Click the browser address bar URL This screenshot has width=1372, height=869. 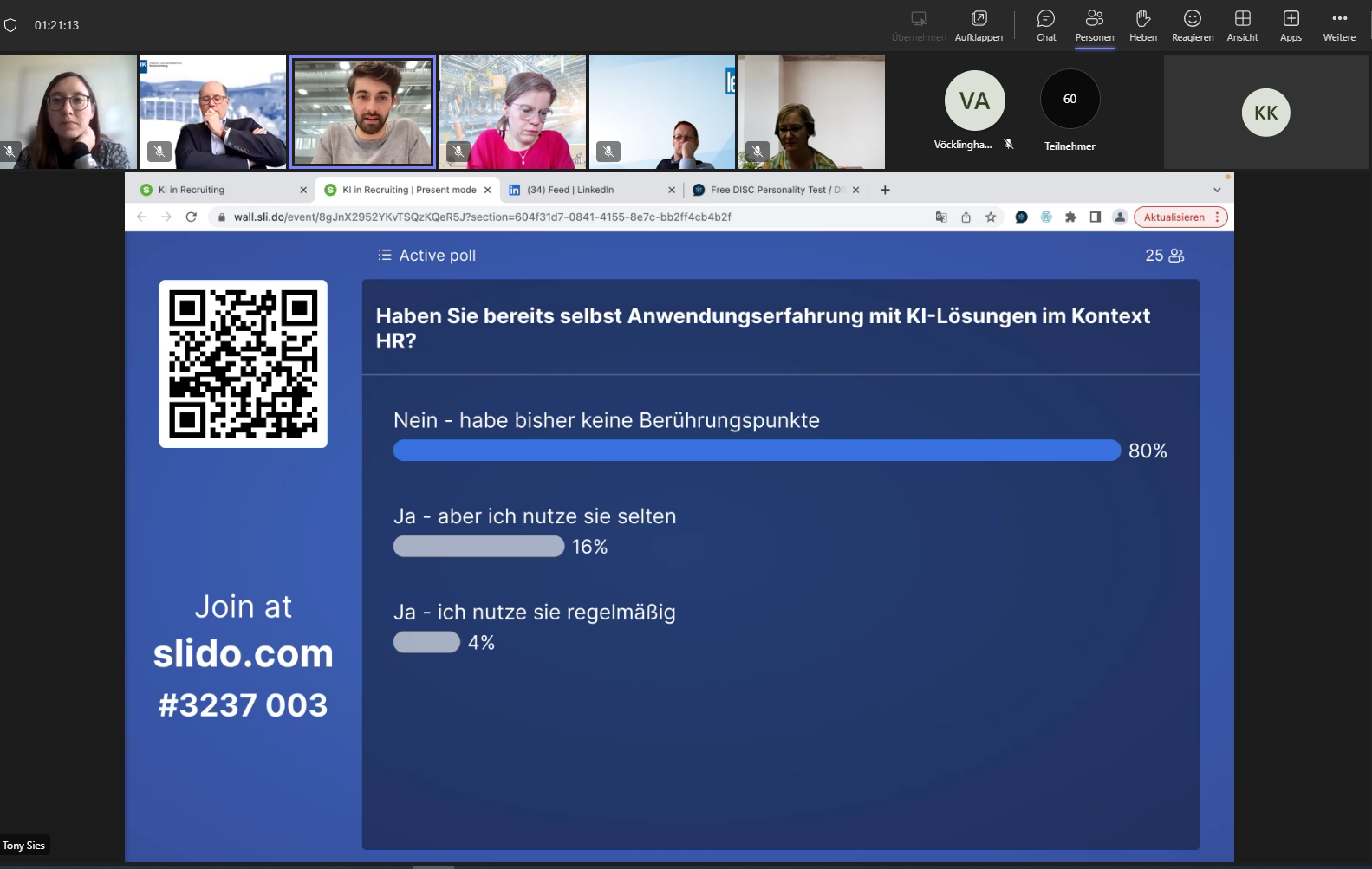click(482, 217)
